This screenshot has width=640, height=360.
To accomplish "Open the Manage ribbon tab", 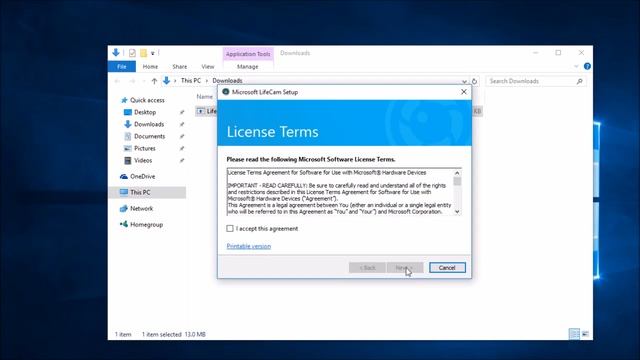I will (x=248, y=67).
